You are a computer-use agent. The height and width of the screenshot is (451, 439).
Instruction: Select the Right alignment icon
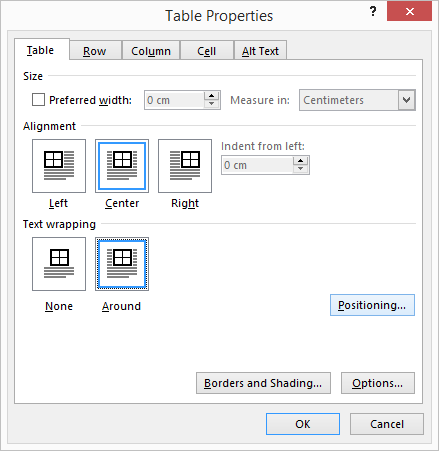(x=185, y=166)
